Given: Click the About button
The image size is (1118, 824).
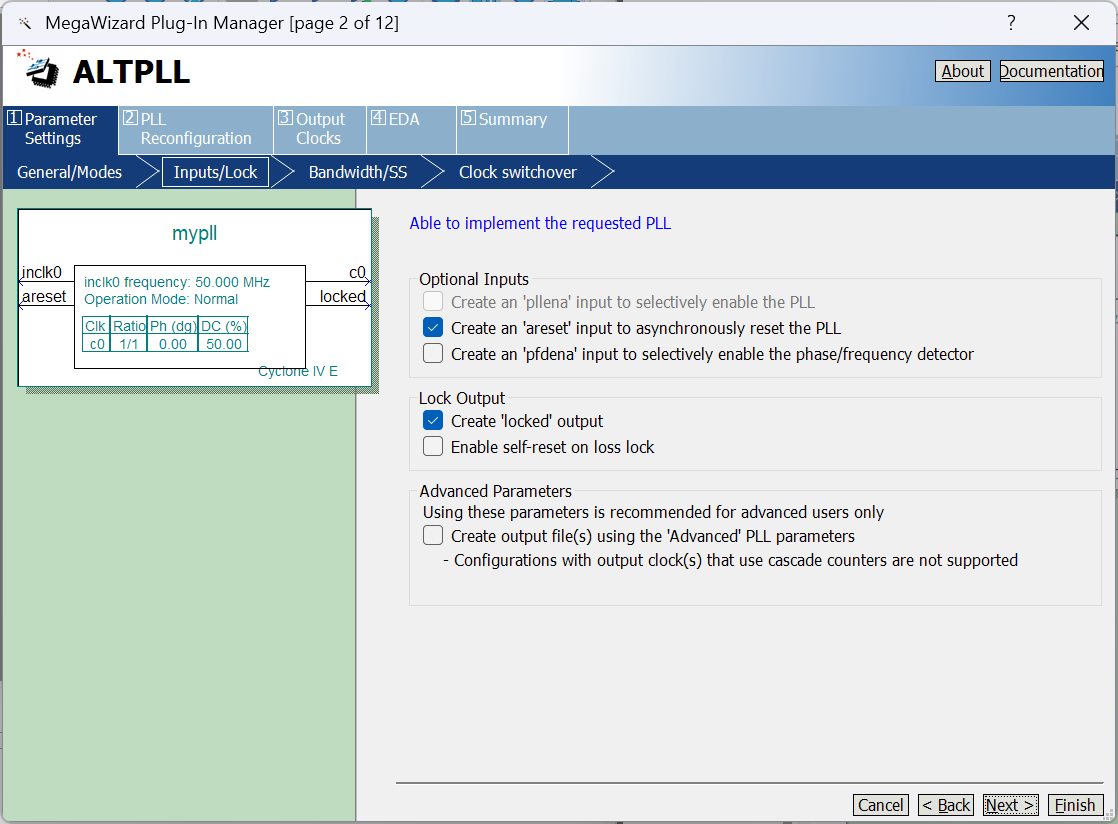Looking at the screenshot, I should (963, 71).
